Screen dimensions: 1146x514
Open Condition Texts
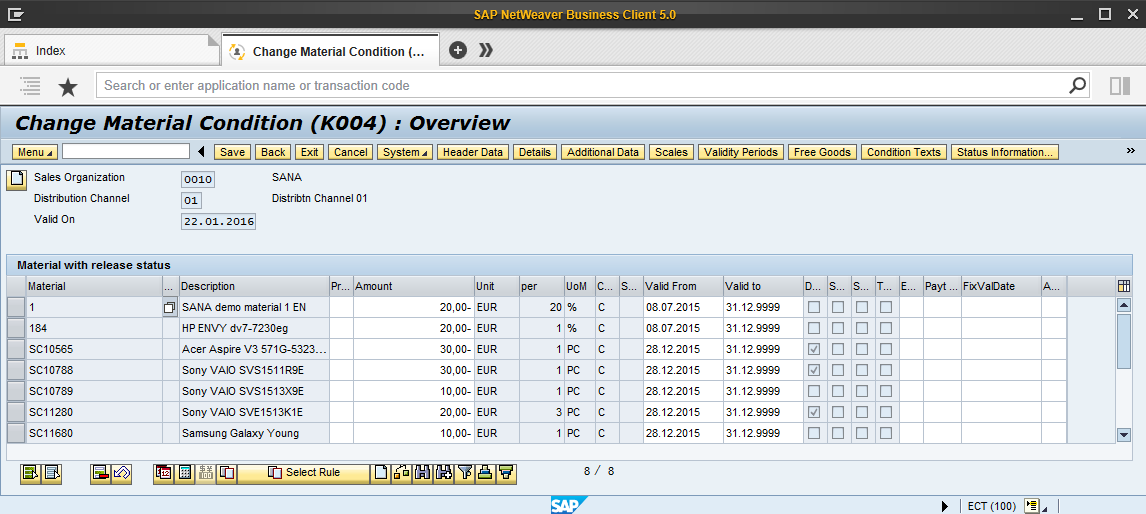(903, 152)
